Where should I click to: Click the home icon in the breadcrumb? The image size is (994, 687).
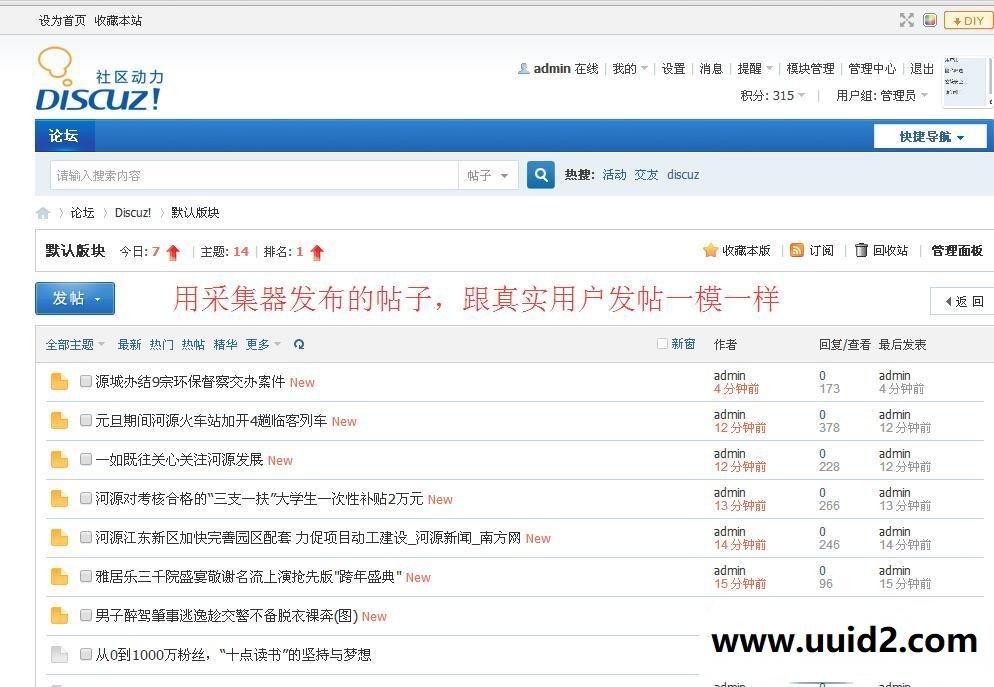pos(43,212)
